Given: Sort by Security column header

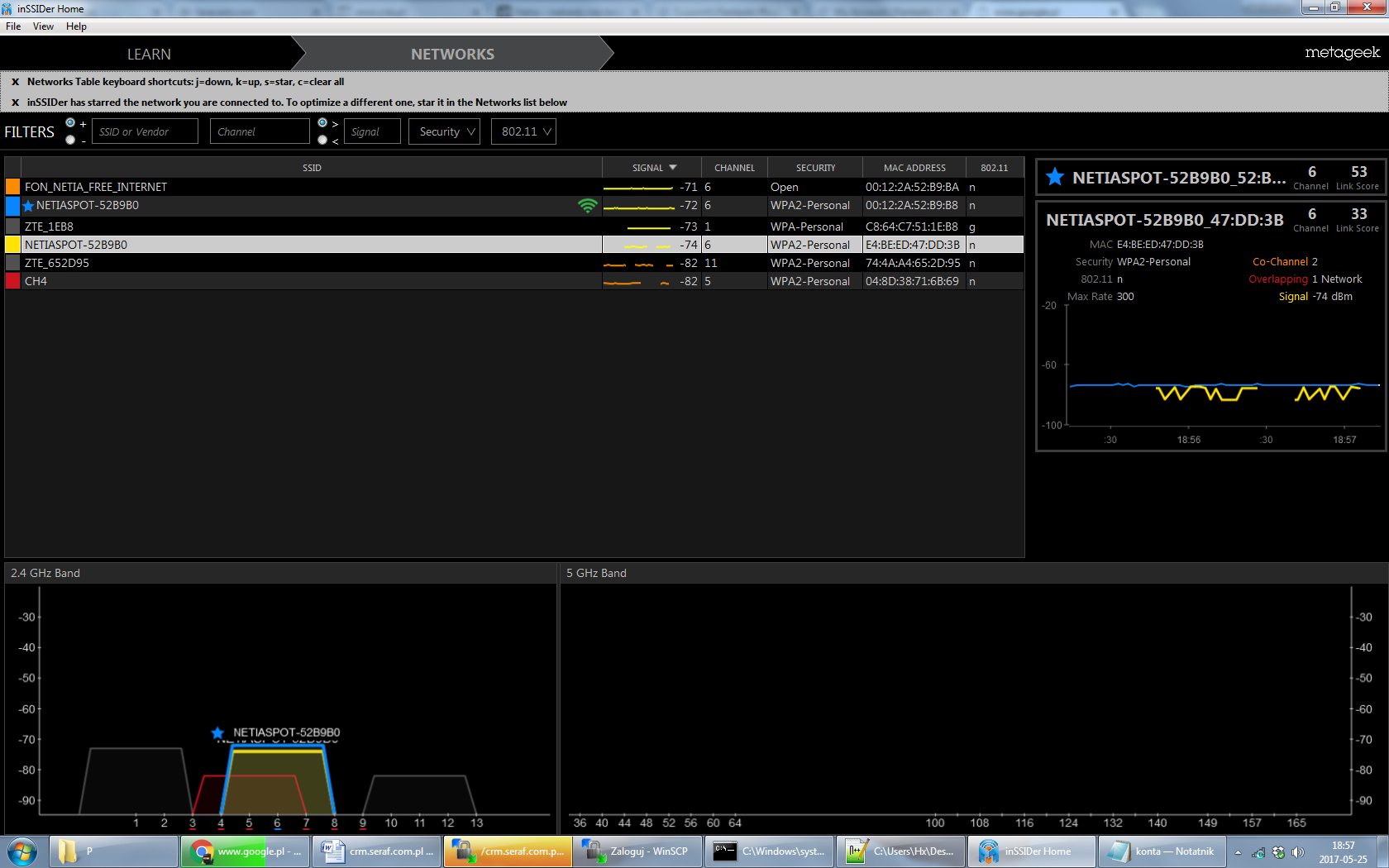Looking at the screenshot, I should coord(815,168).
